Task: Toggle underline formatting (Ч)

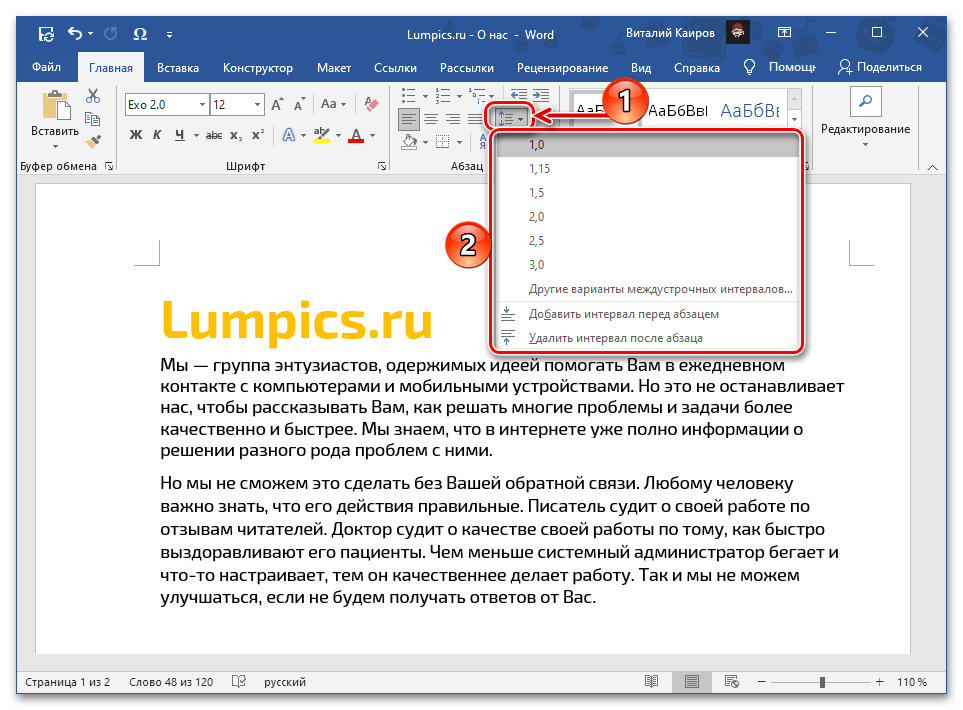Action: pos(179,134)
